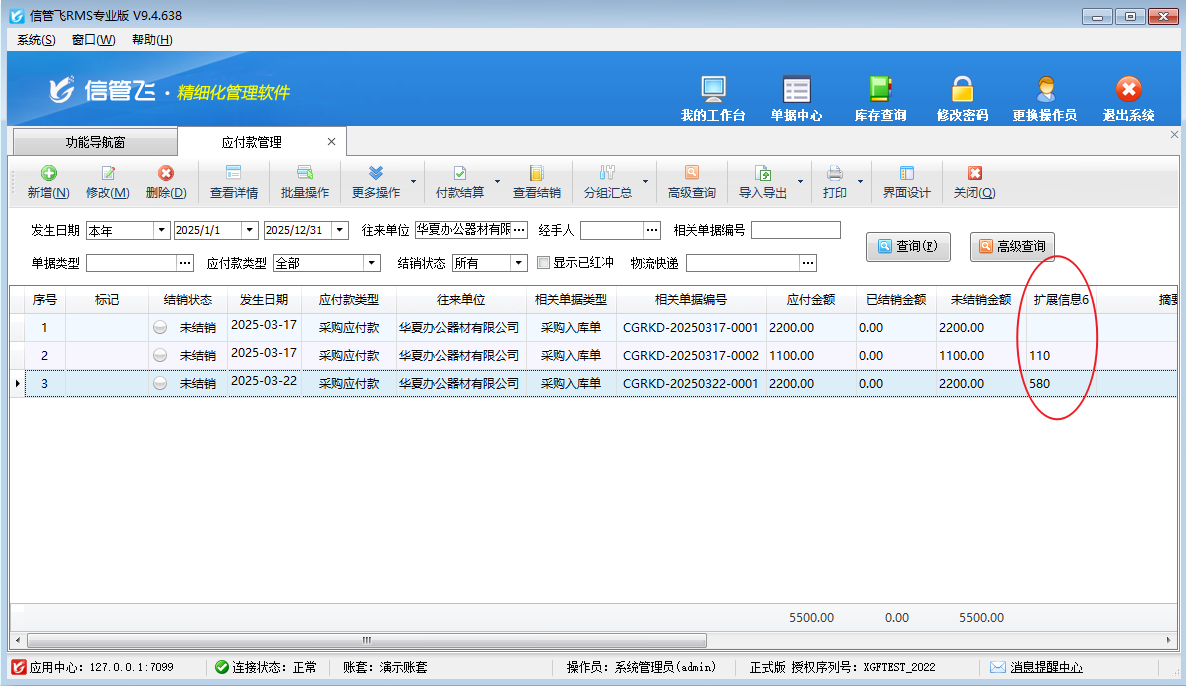Open 查看详情 (View Details) icon
This screenshot has width=1186, height=686.
pos(233,174)
